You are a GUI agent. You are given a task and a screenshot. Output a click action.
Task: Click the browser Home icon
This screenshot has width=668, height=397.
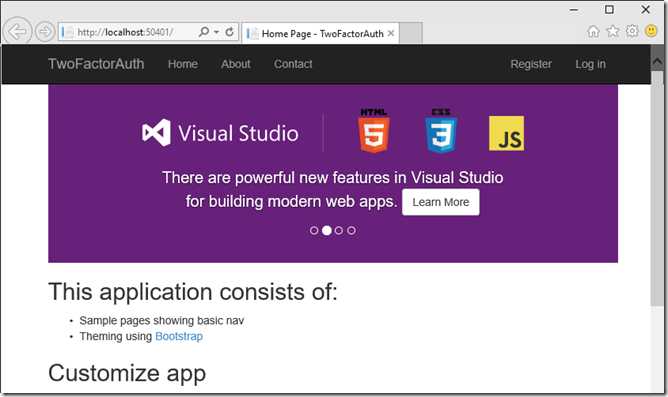[x=593, y=31]
